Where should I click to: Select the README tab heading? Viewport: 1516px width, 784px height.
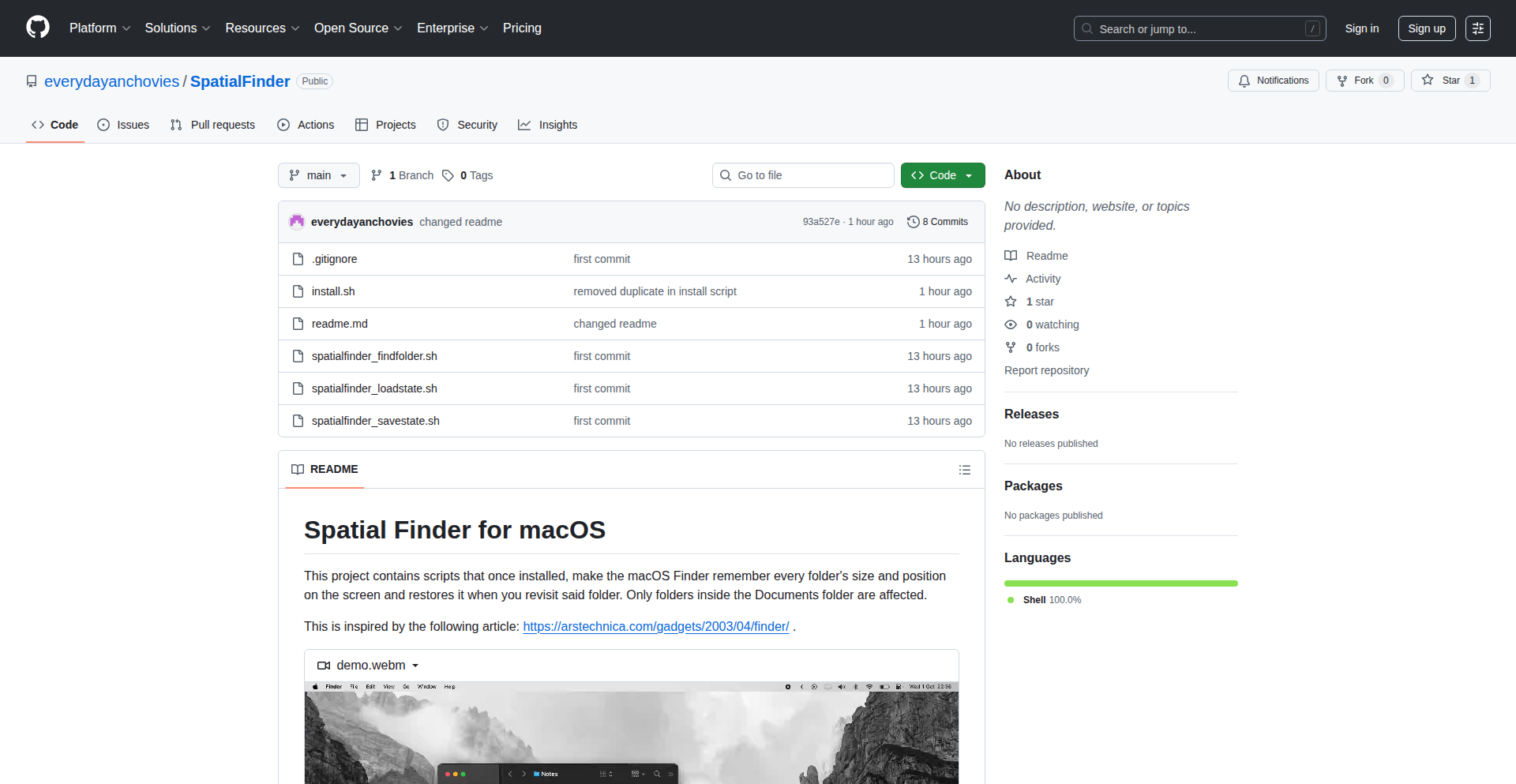tap(325, 469)
